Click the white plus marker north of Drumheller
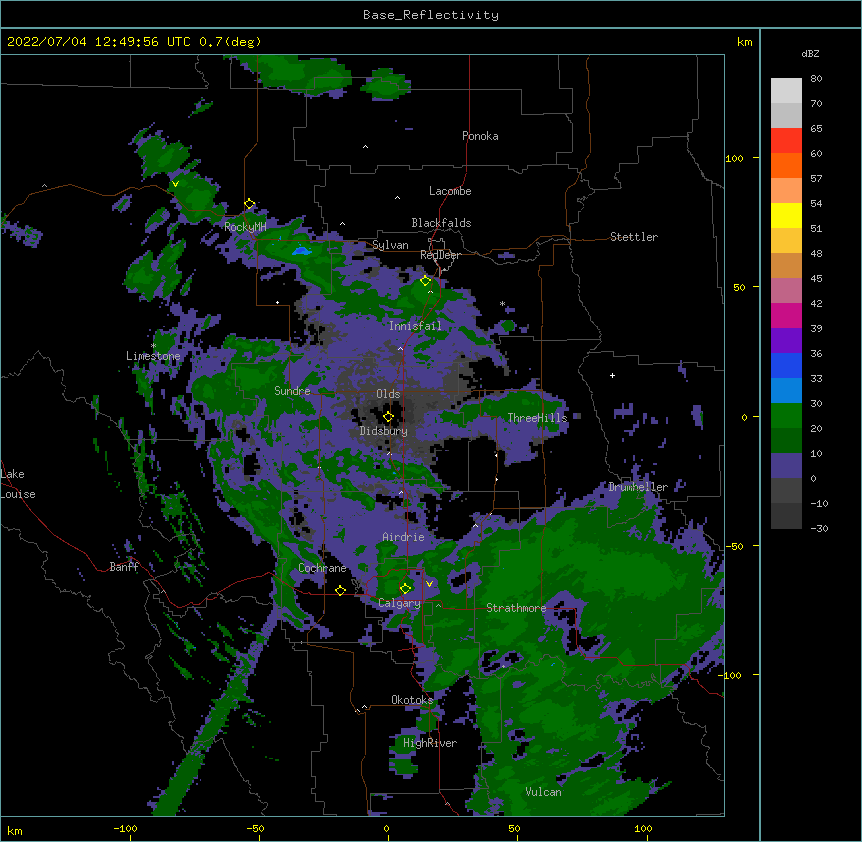This screenshot has height=842, width=862. tap(612, 375)
